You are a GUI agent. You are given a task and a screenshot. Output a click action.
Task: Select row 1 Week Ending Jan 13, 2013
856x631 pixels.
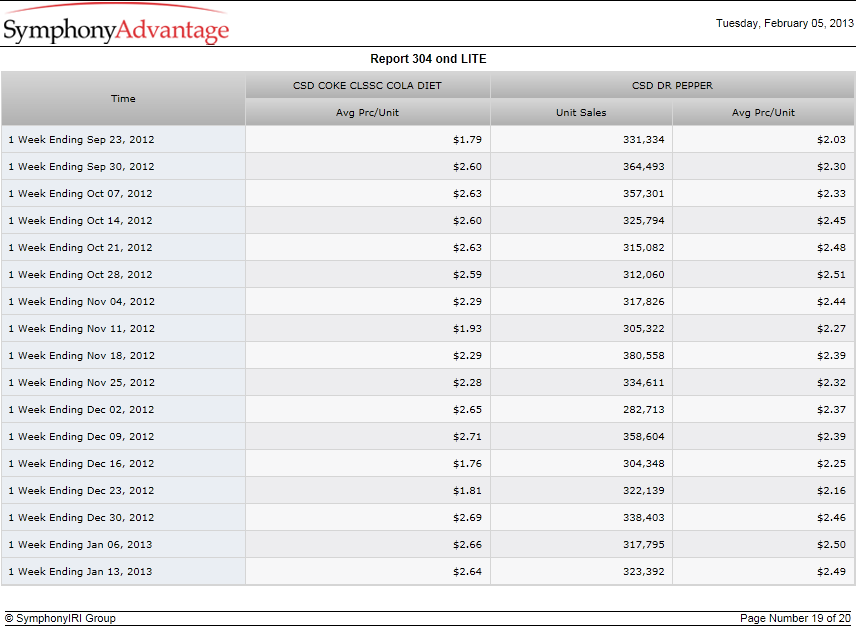click(x=428, y=572)
